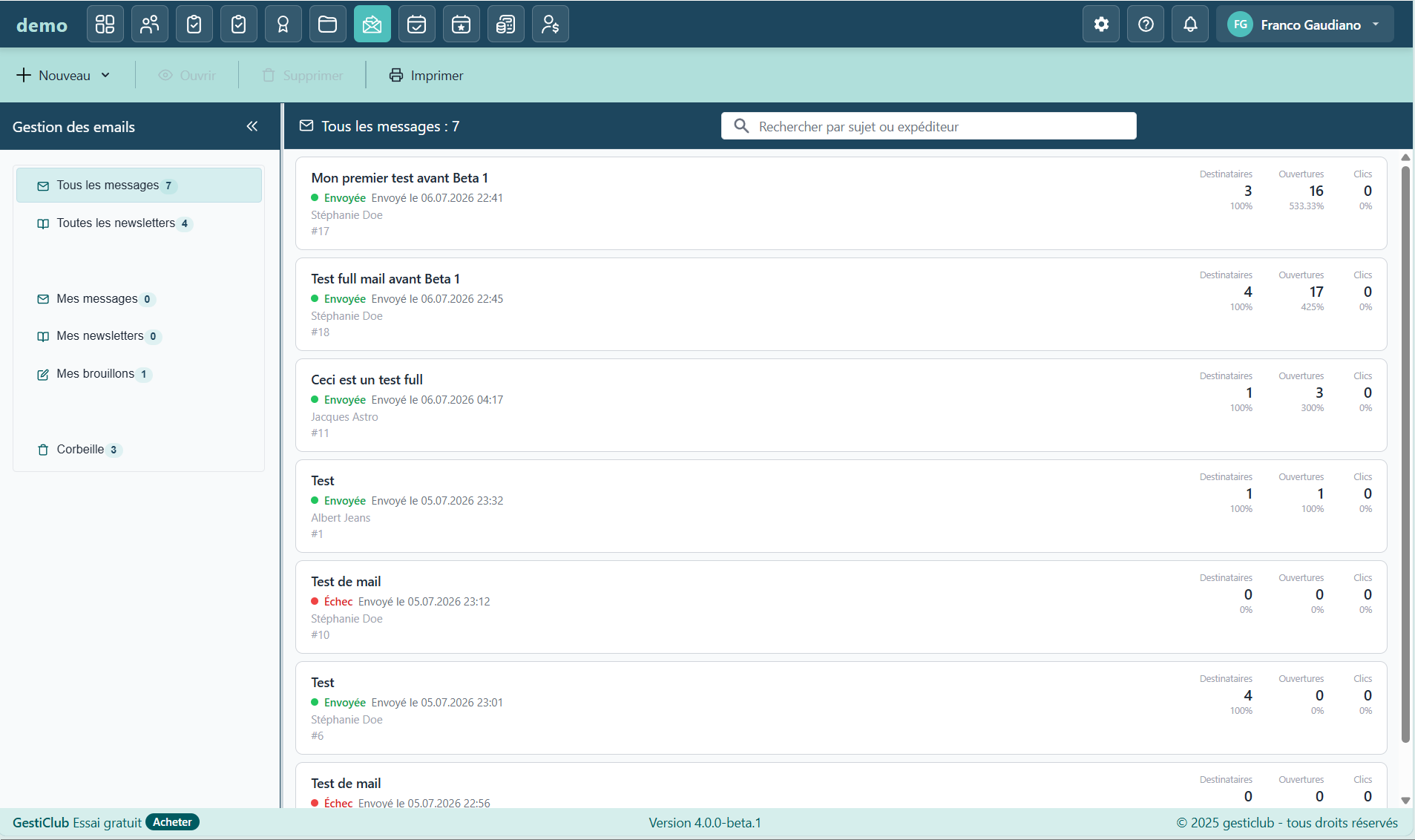This screenshot has height=840, width=1415.
Task: Open the folder module icon in the top navigation
Action: click(x=328, y=24)
